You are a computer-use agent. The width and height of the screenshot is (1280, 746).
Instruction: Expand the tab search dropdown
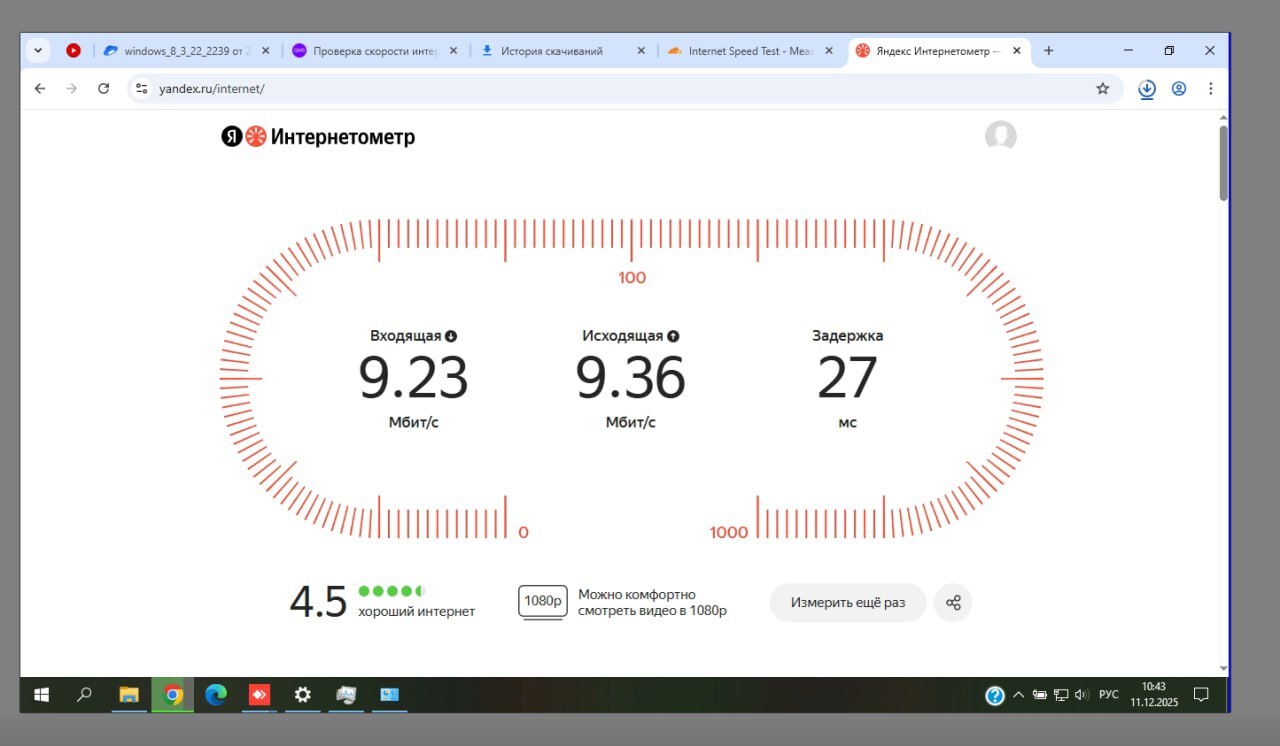pos(38,51)
